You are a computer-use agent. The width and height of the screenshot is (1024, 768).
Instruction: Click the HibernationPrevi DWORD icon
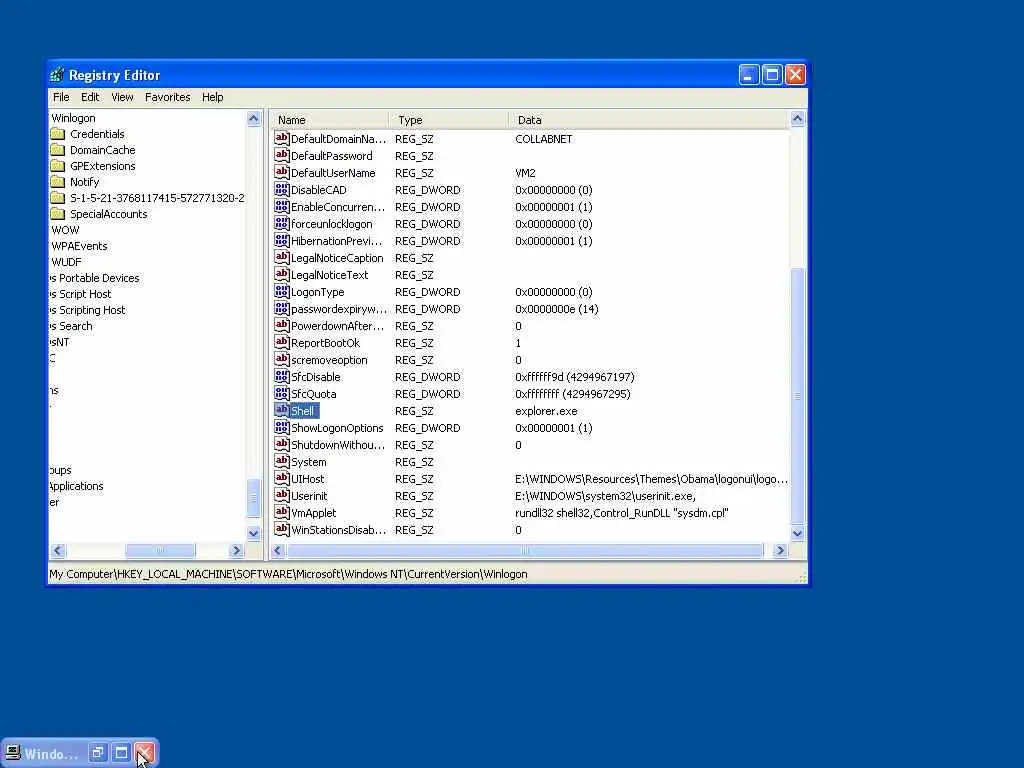281,240
